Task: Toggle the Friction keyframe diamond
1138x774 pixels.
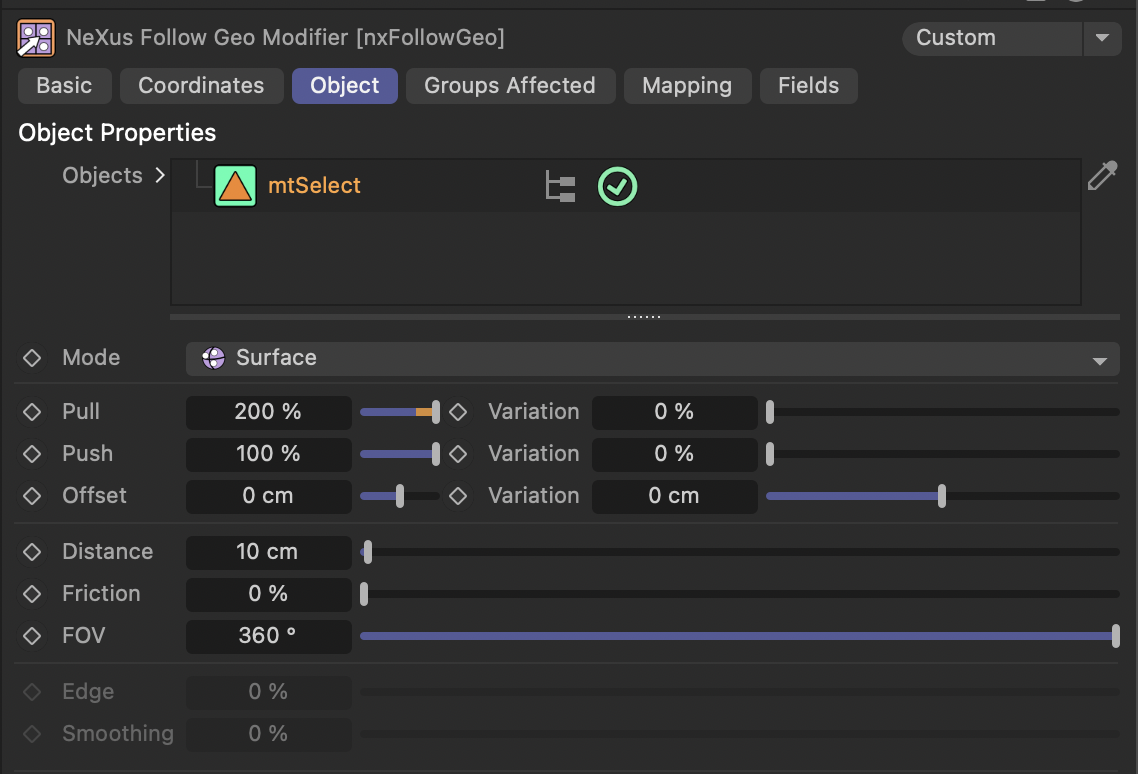Action: click(32, 594)
